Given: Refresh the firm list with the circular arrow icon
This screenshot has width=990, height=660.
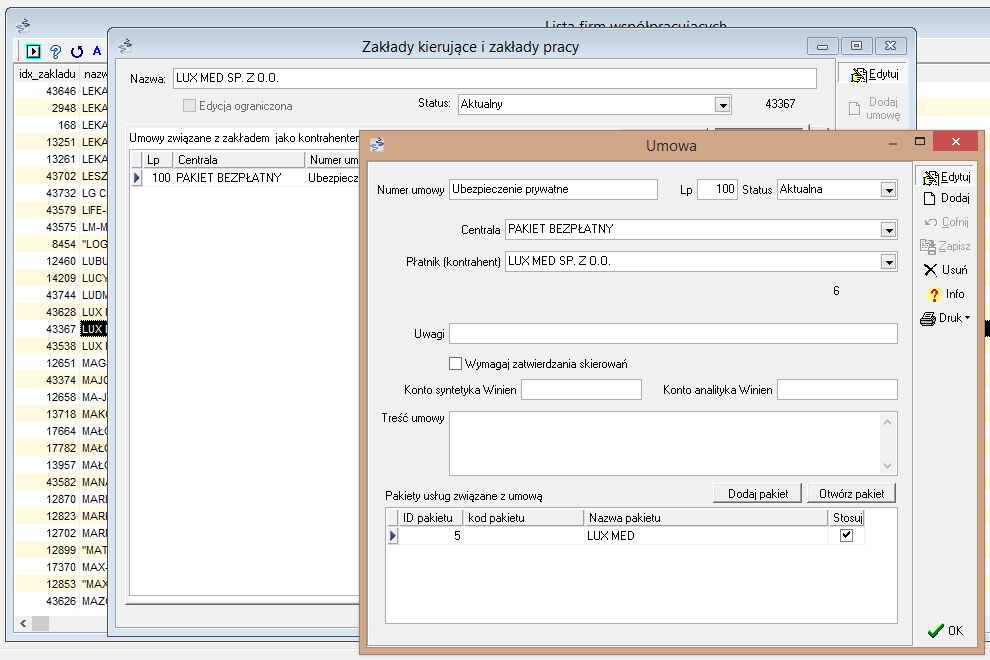Looking at the screenshot, I should tap(77, 51).
